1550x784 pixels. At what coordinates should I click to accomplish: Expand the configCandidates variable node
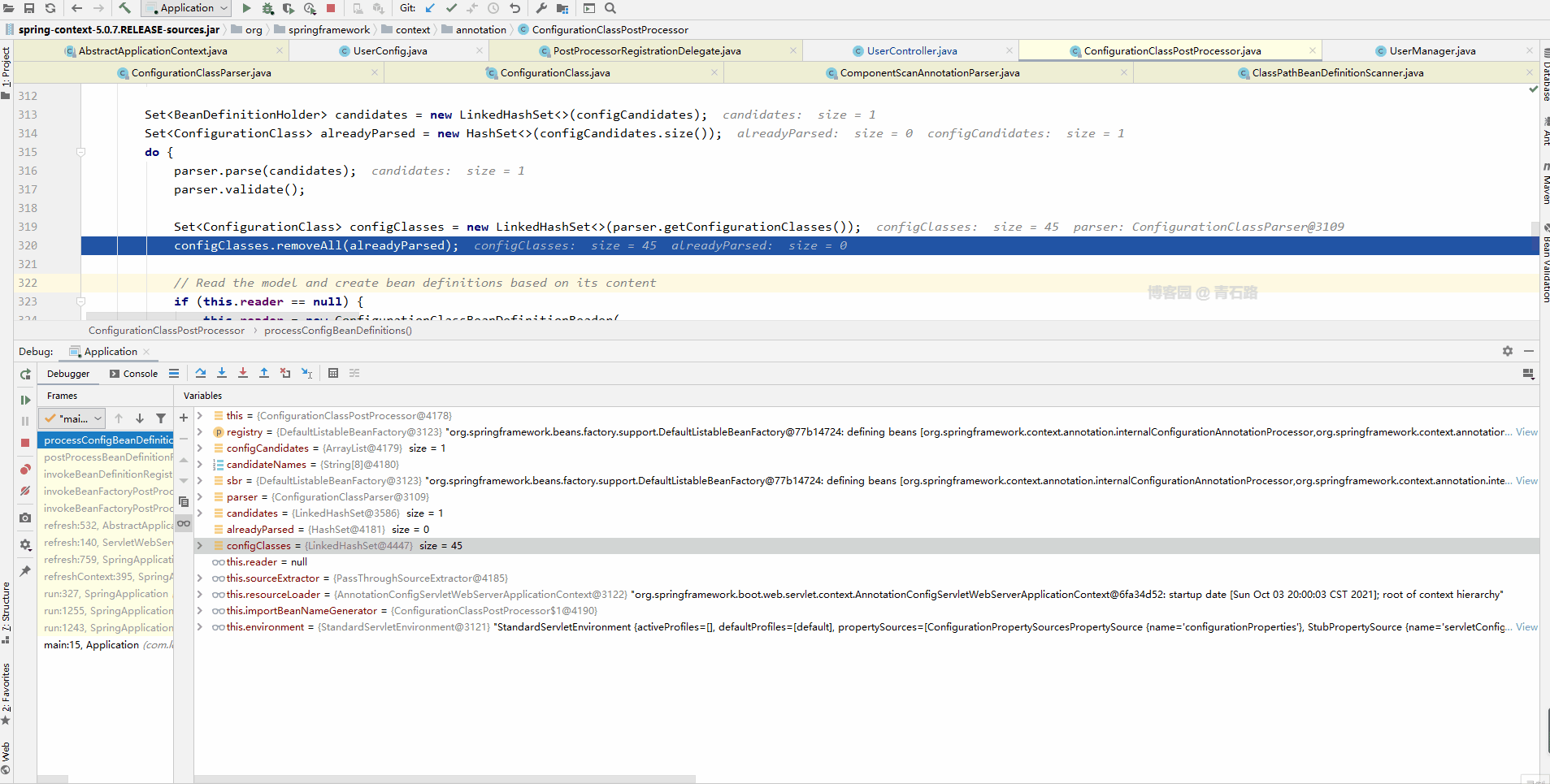coord(200,448)
